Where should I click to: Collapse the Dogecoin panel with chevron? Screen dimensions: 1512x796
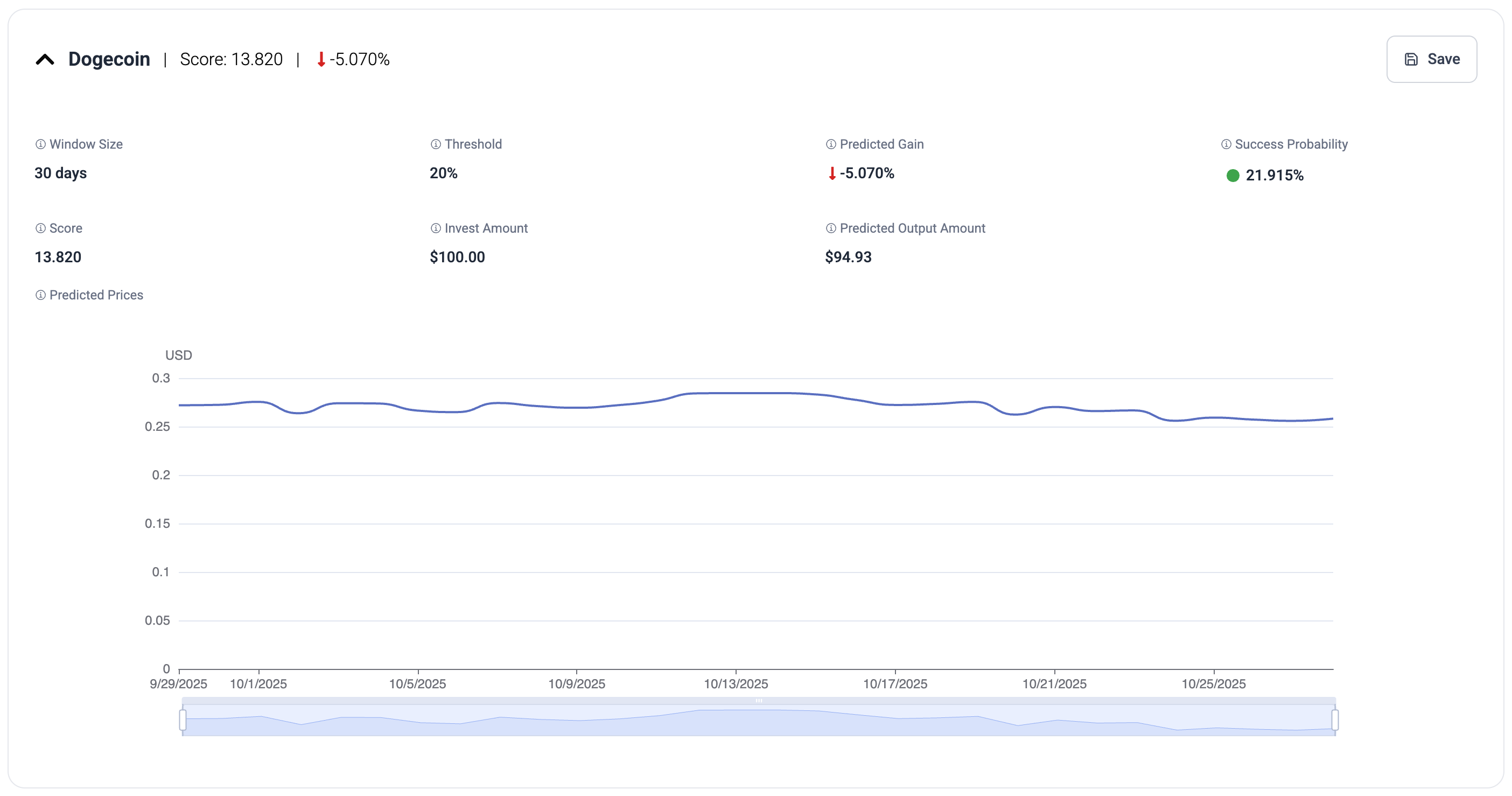(45, 59)
